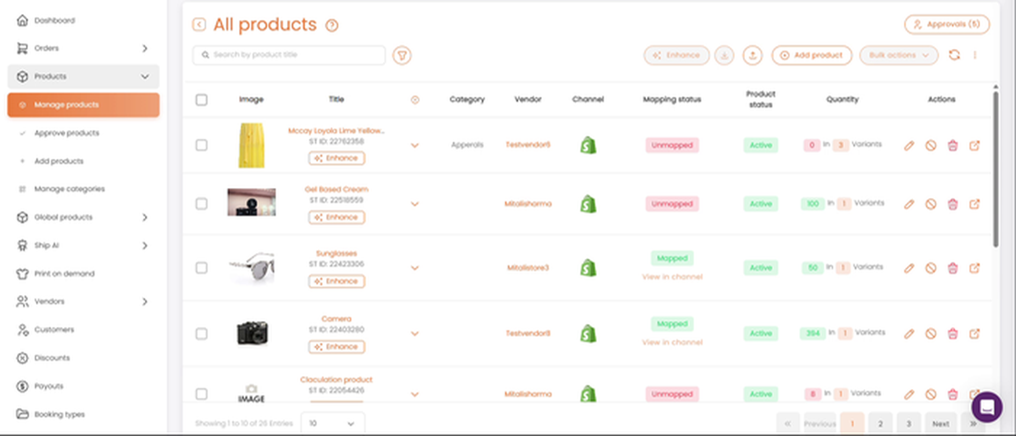The height and width of the screenshot is (436, 1016).
Task: Edit the Claculation product row
Action: point(909,394)
